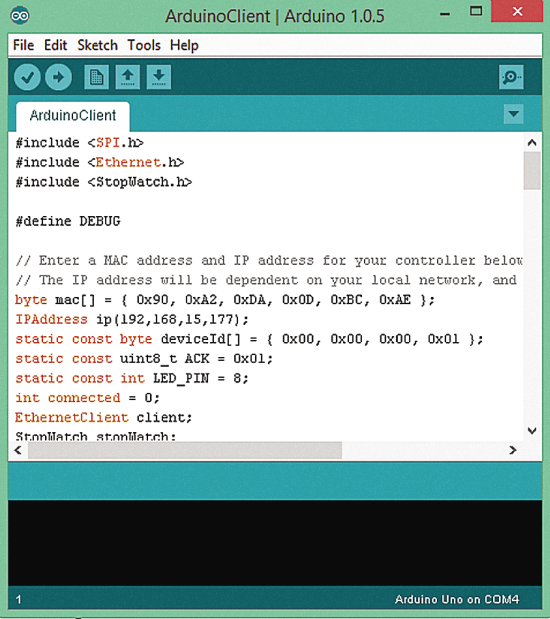
Task: Open the Edit menu
Action: pyautogui.click(x=56, y=45)
